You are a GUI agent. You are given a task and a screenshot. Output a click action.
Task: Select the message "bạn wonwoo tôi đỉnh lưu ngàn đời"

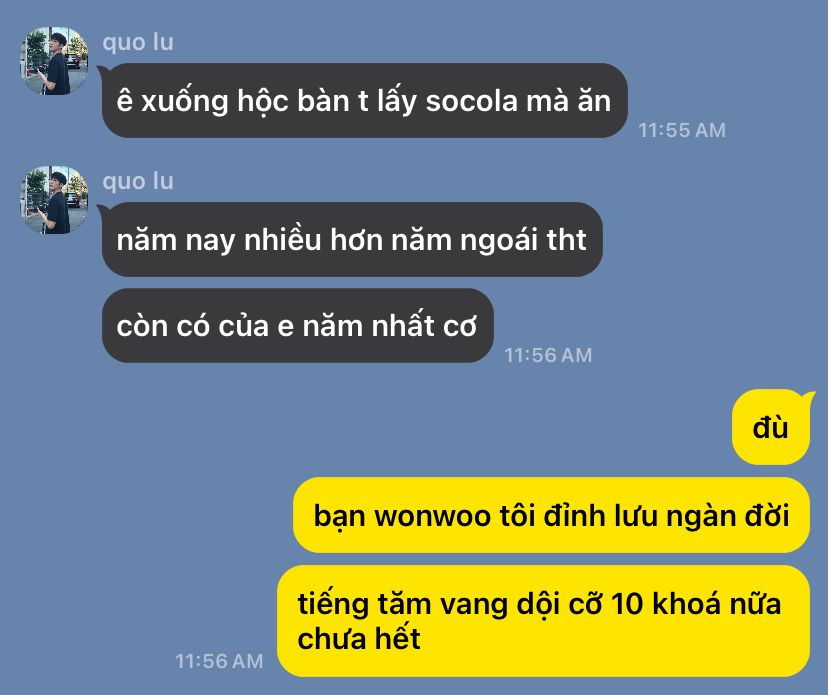(x=551, y=515)
